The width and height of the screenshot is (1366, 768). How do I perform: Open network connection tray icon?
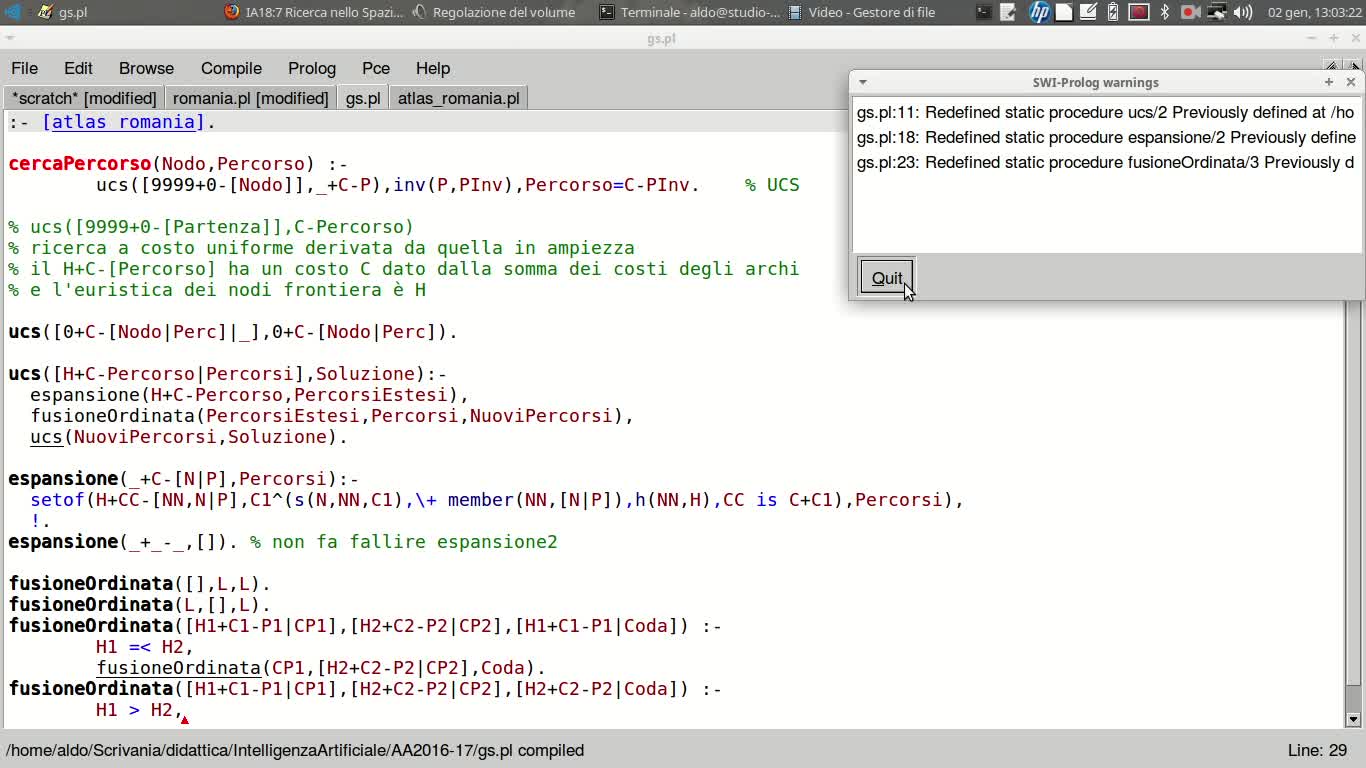coord(1216,12)
